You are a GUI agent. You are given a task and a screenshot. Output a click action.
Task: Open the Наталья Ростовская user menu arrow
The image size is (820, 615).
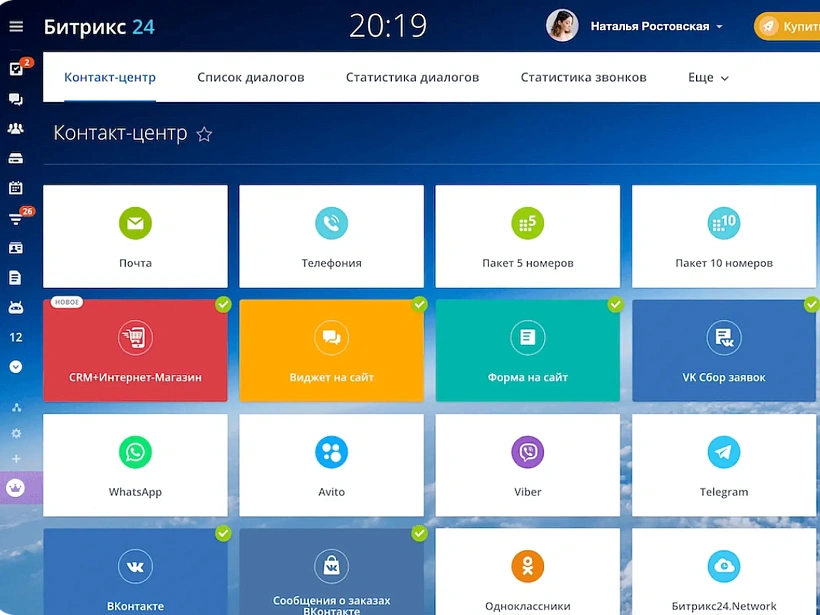[x=719, y=27]
